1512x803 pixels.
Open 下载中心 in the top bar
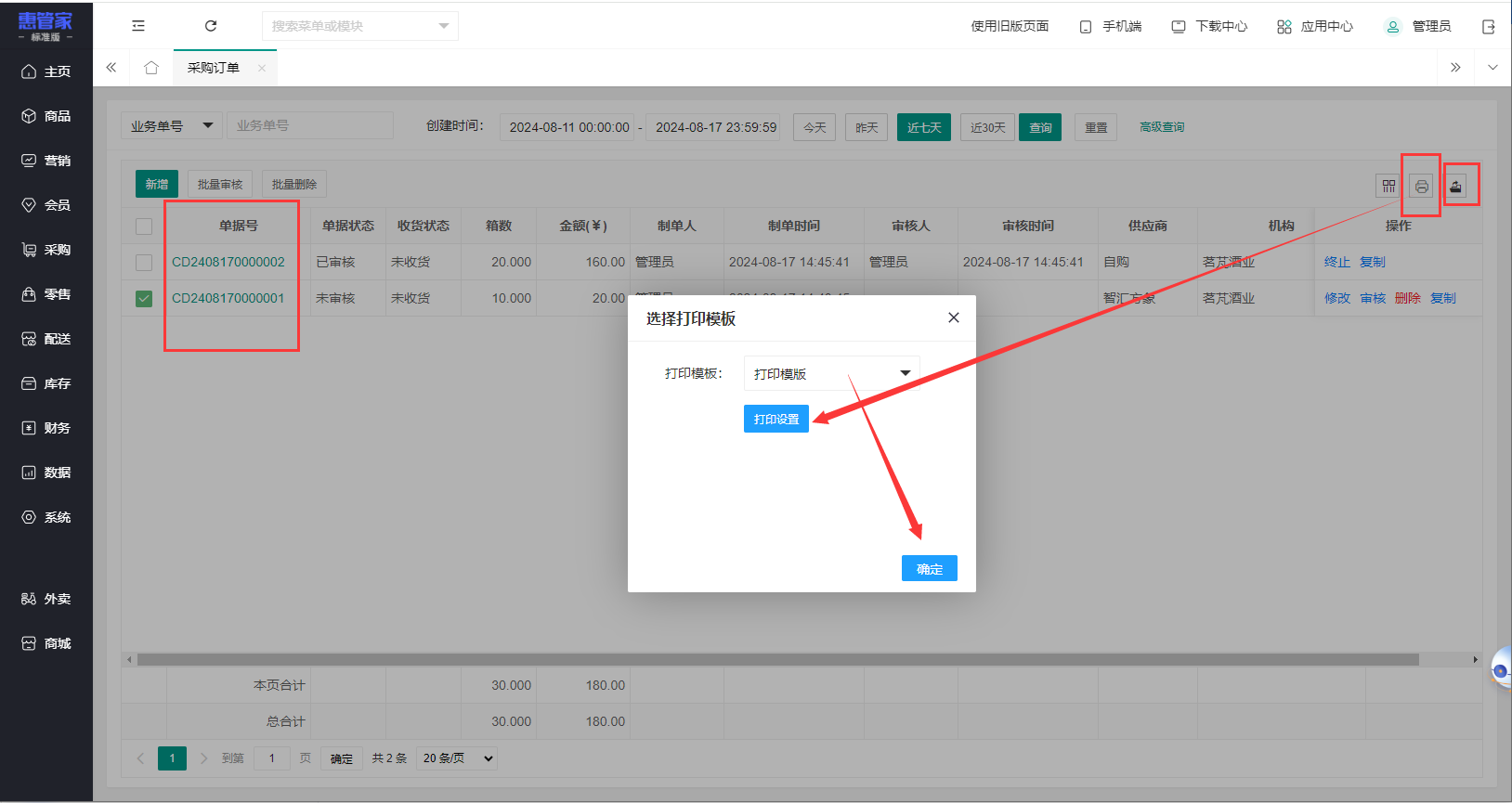tap(1209, 27)
